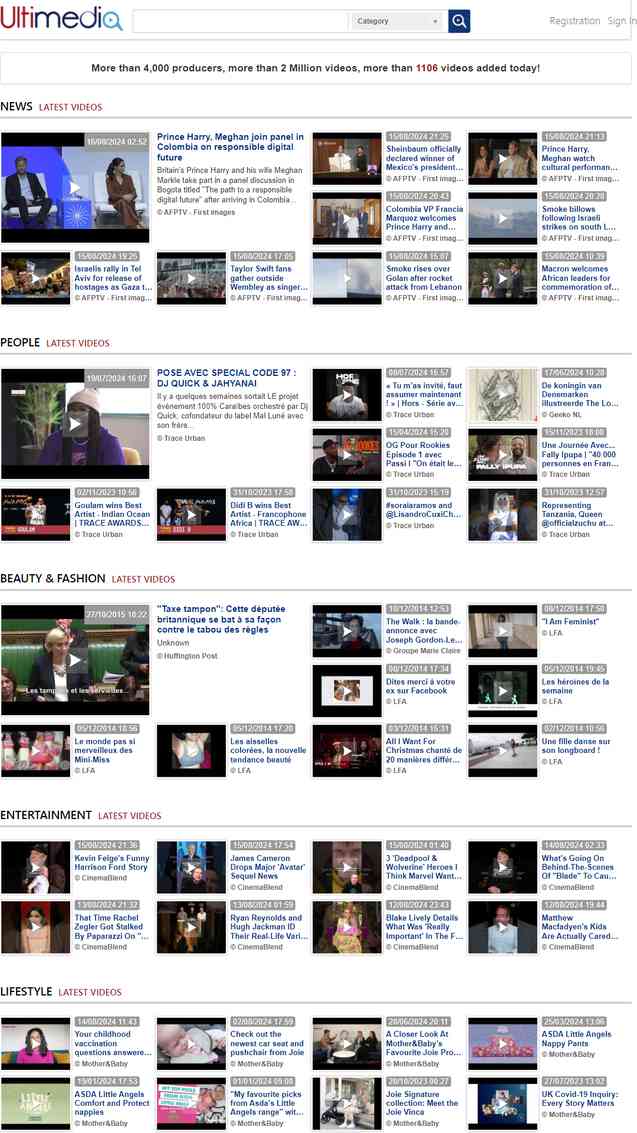
Task: Open the NEWS section heading
Action: (17, 106)
